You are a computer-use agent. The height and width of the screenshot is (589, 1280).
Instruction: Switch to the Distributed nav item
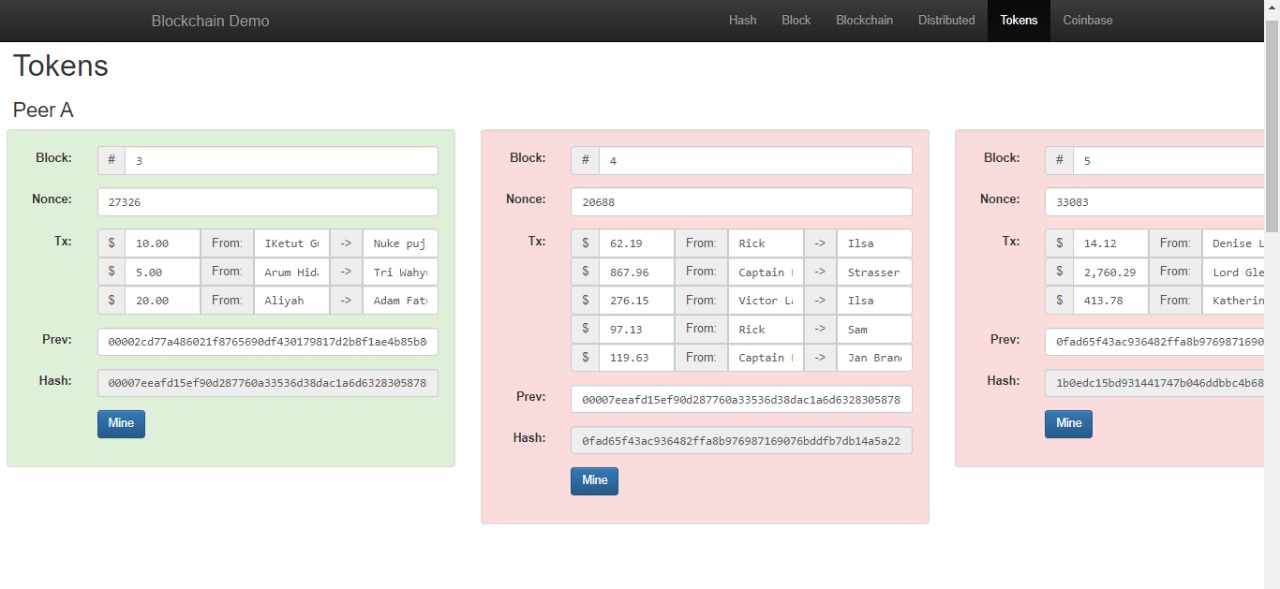point(946,20)
